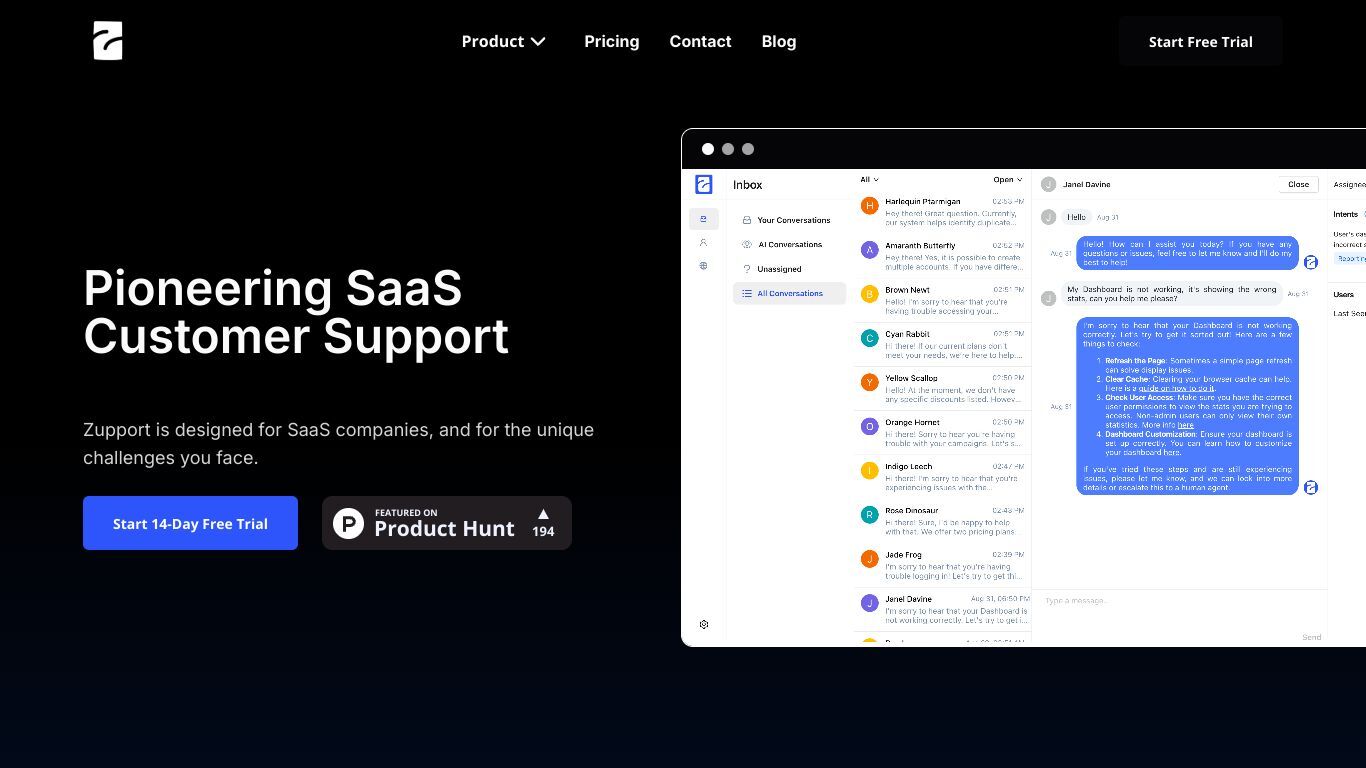
Task: Click the Zupport logo in the header
Action: click(108, 41)
